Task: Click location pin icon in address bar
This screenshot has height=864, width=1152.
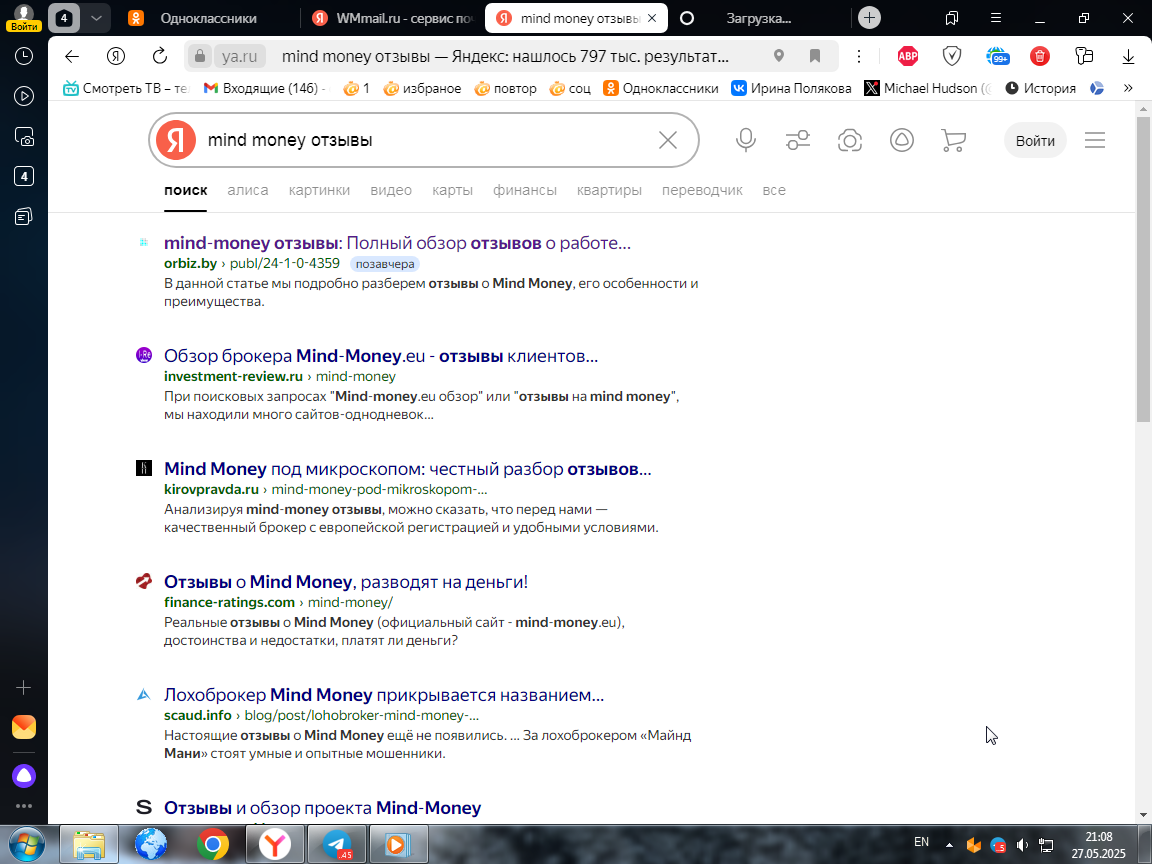Action: pyautogui.click(x=779, y=56)
